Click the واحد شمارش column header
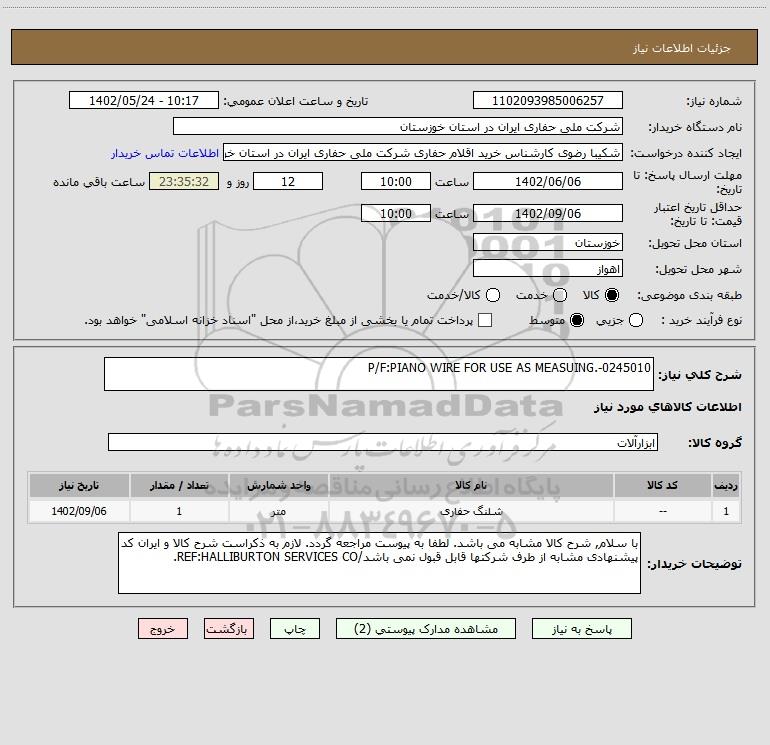The height and width of the screenshot is (745, 770). (x=278, y=486)
